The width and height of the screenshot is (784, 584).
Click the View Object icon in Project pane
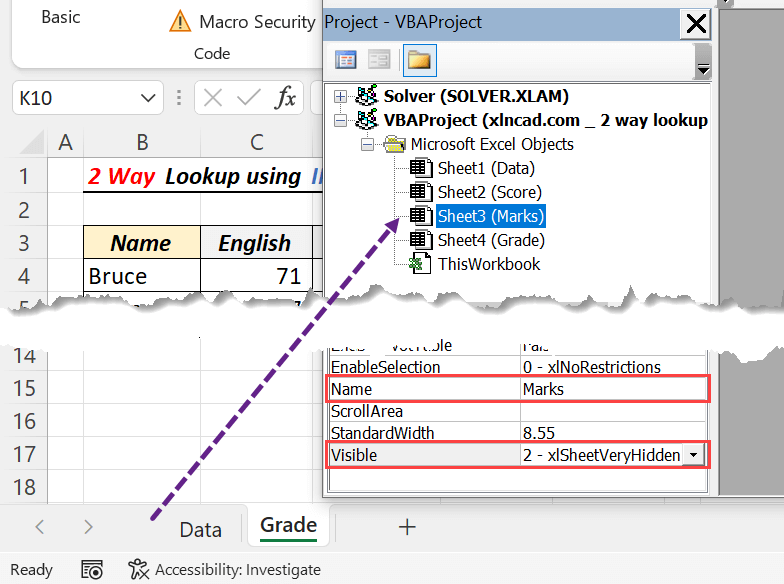[379, 60]
